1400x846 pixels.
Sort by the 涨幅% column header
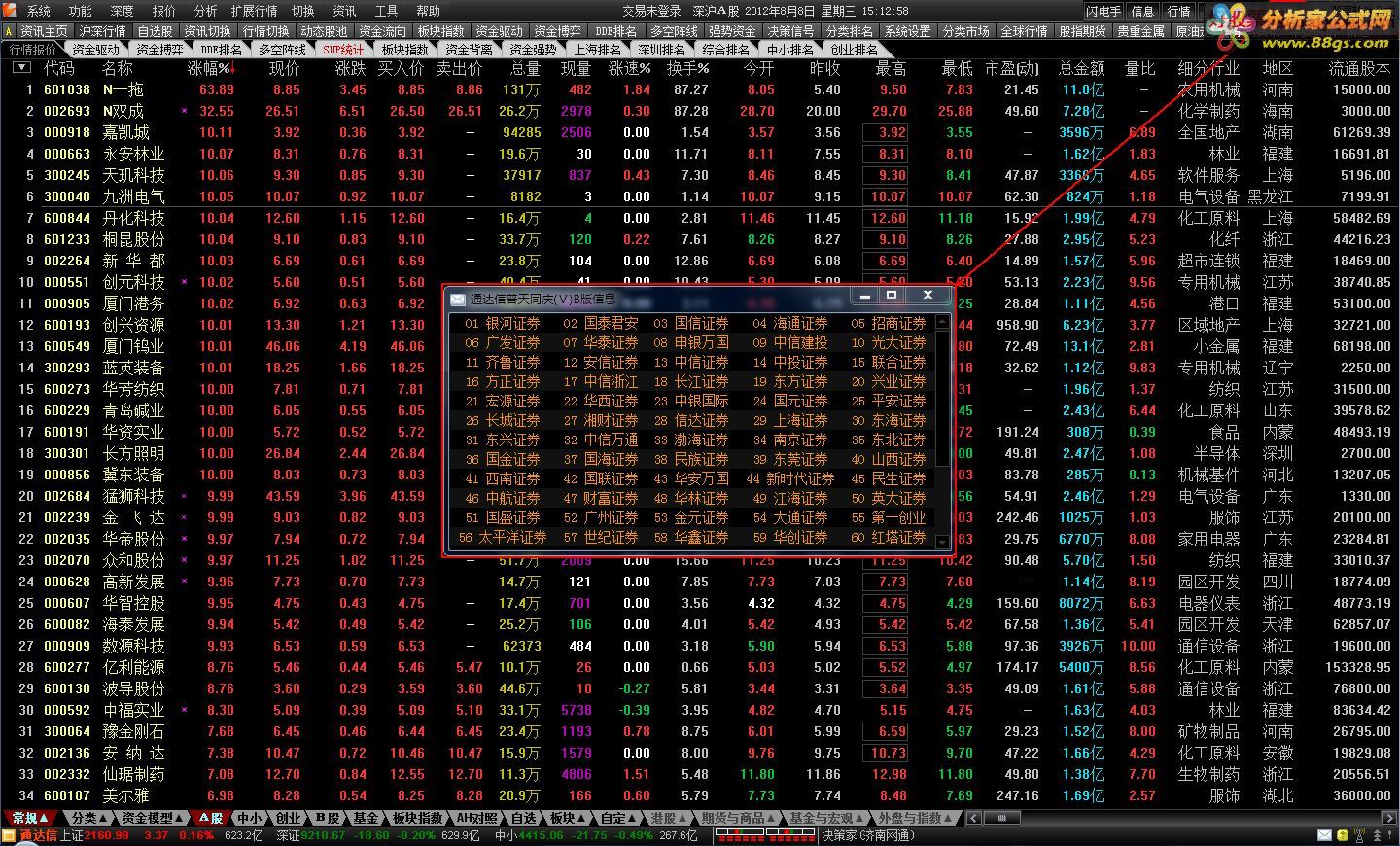pos(211,68)
